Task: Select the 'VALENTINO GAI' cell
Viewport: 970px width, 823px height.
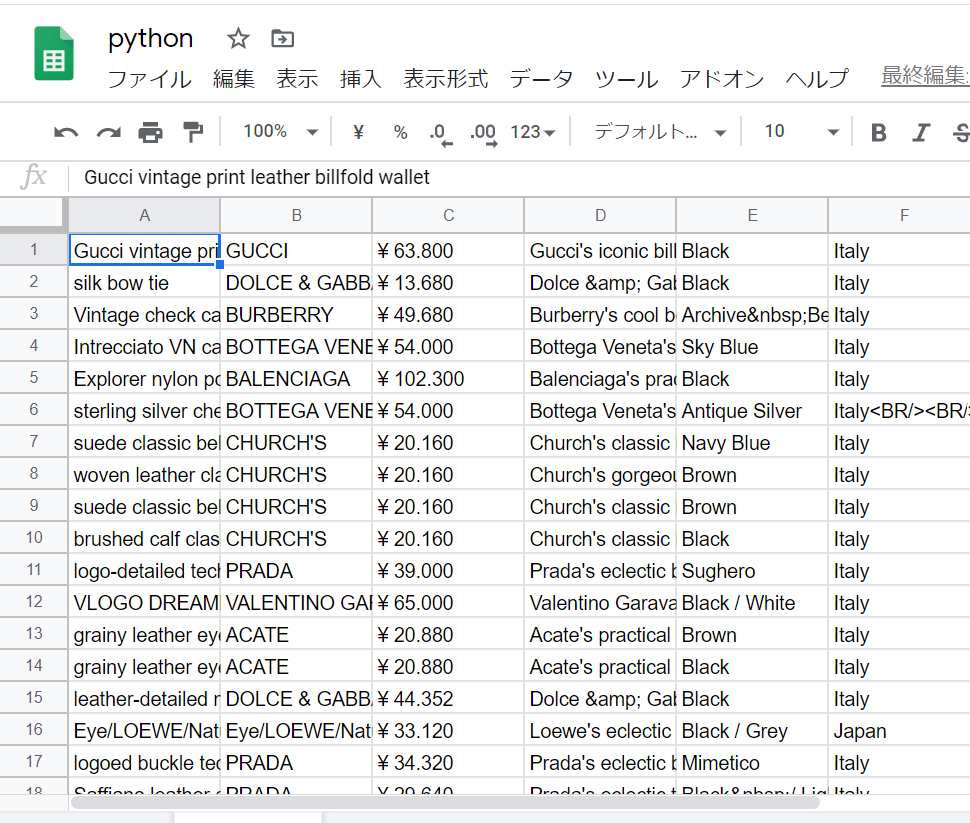Action: click(x=296, y=602)
